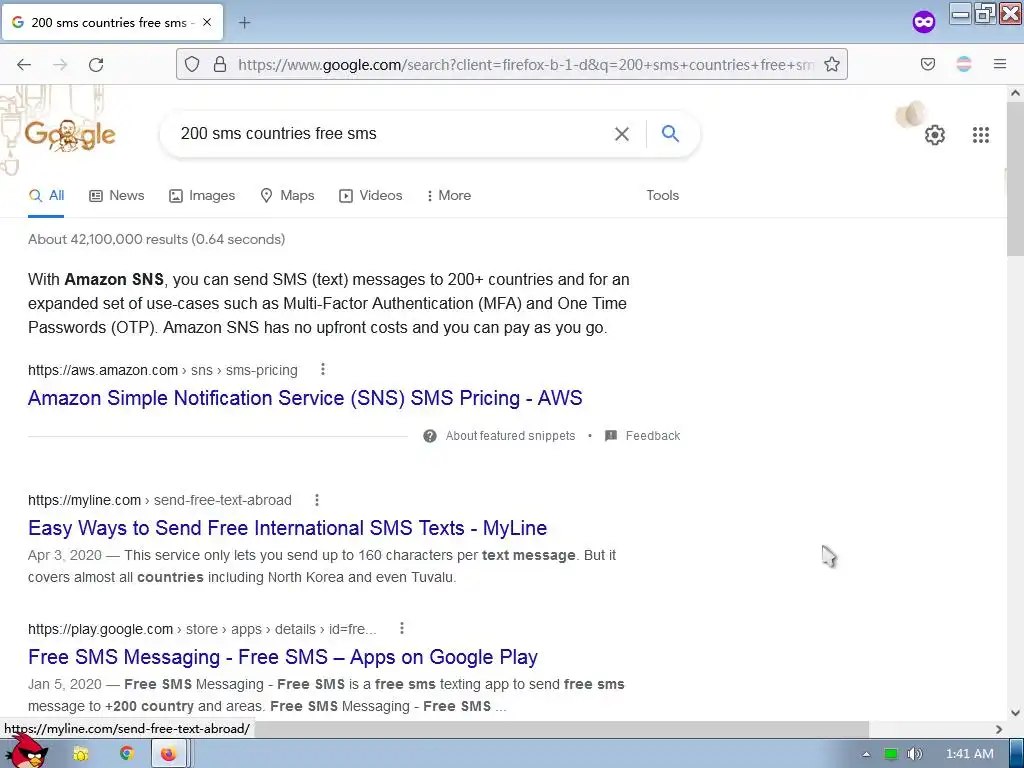Open Free SMS Messaging Google Play result
Screen dimensions: 1024x768
coord(283,657)
